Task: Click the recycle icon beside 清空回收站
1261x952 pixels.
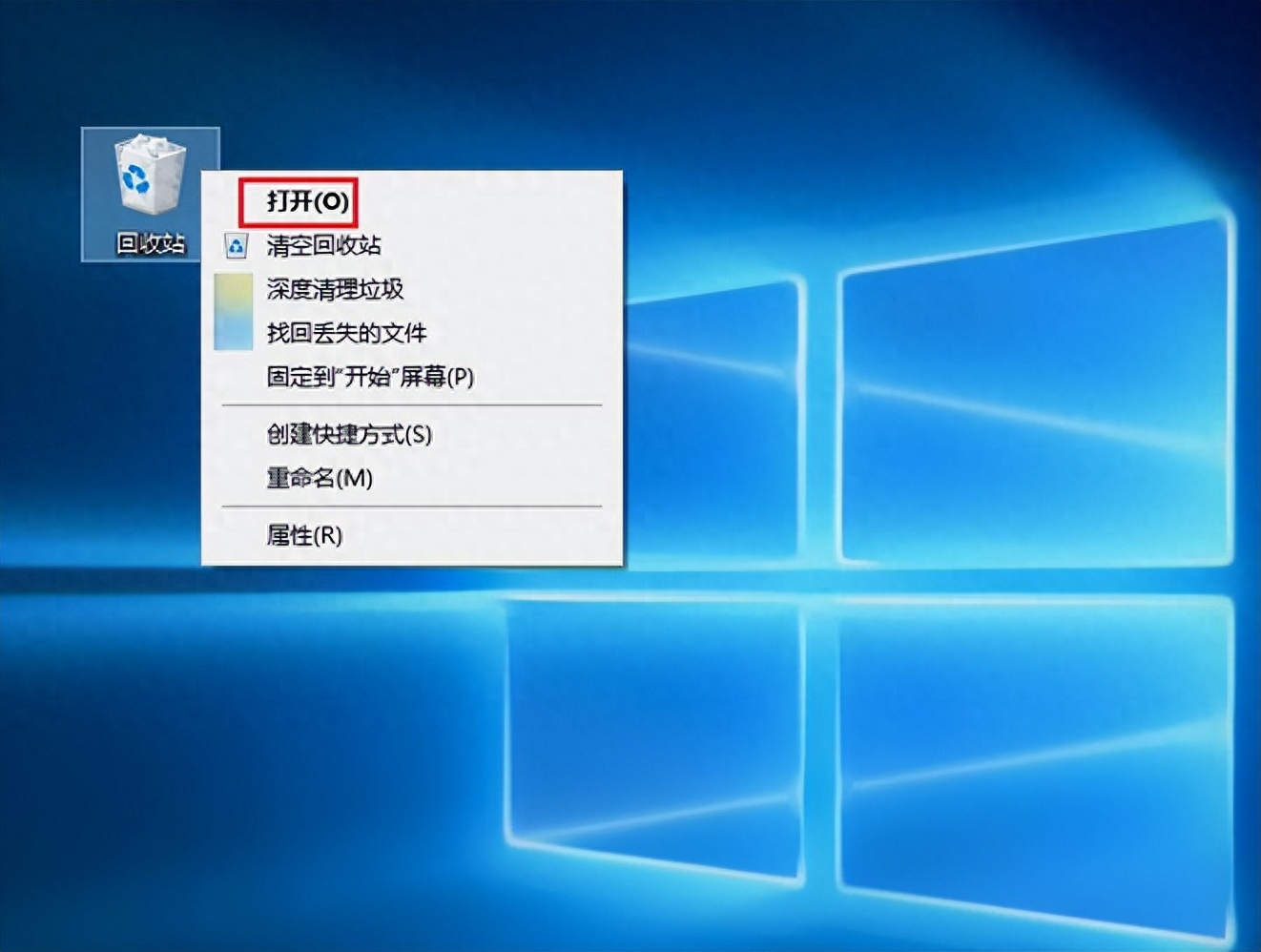Action: click(x=236, y=246)
